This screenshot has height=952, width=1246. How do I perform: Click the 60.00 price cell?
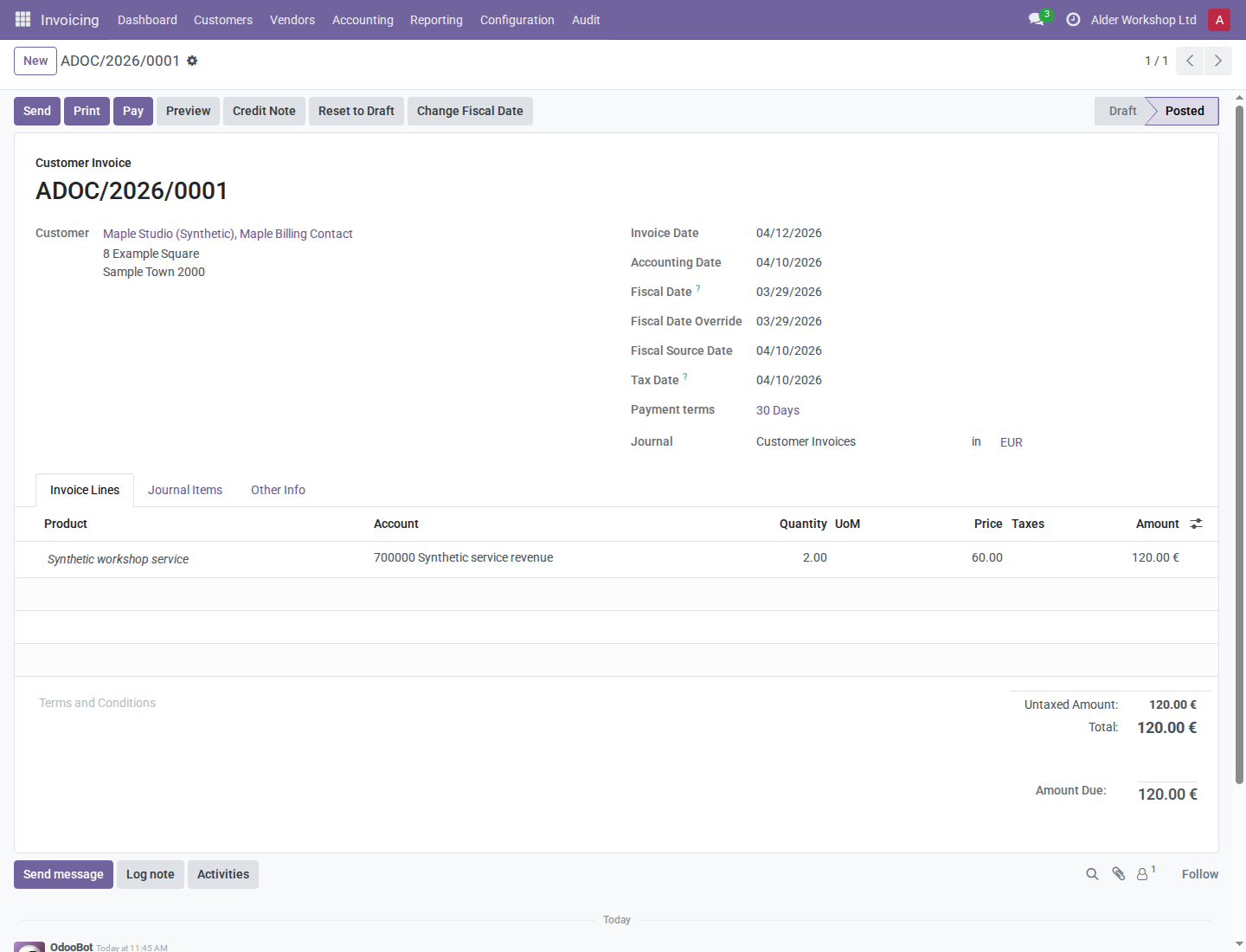click(987, 557)
